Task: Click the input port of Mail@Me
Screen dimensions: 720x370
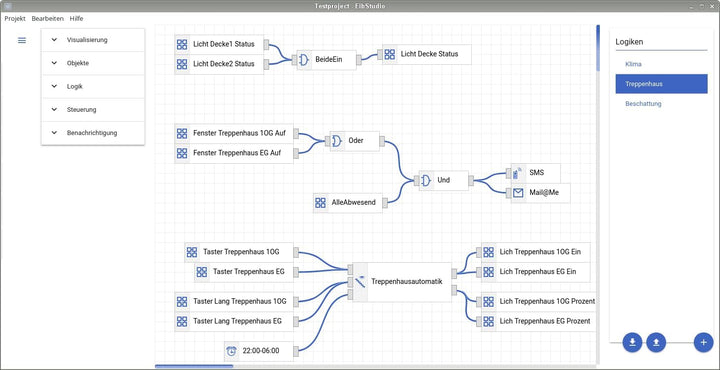Action: (508, 193)
